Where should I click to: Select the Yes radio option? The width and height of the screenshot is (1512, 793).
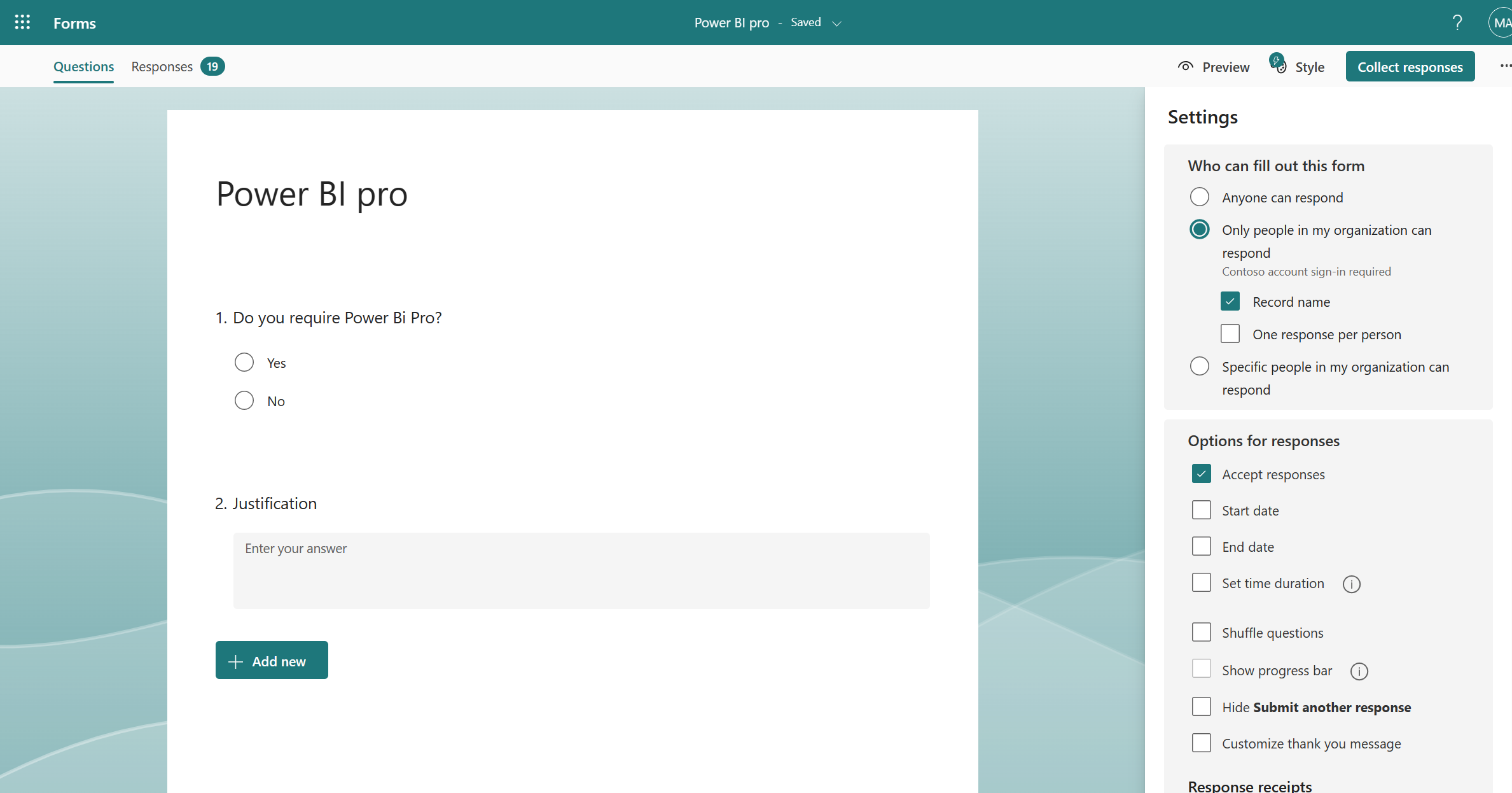tap(244, 363)
